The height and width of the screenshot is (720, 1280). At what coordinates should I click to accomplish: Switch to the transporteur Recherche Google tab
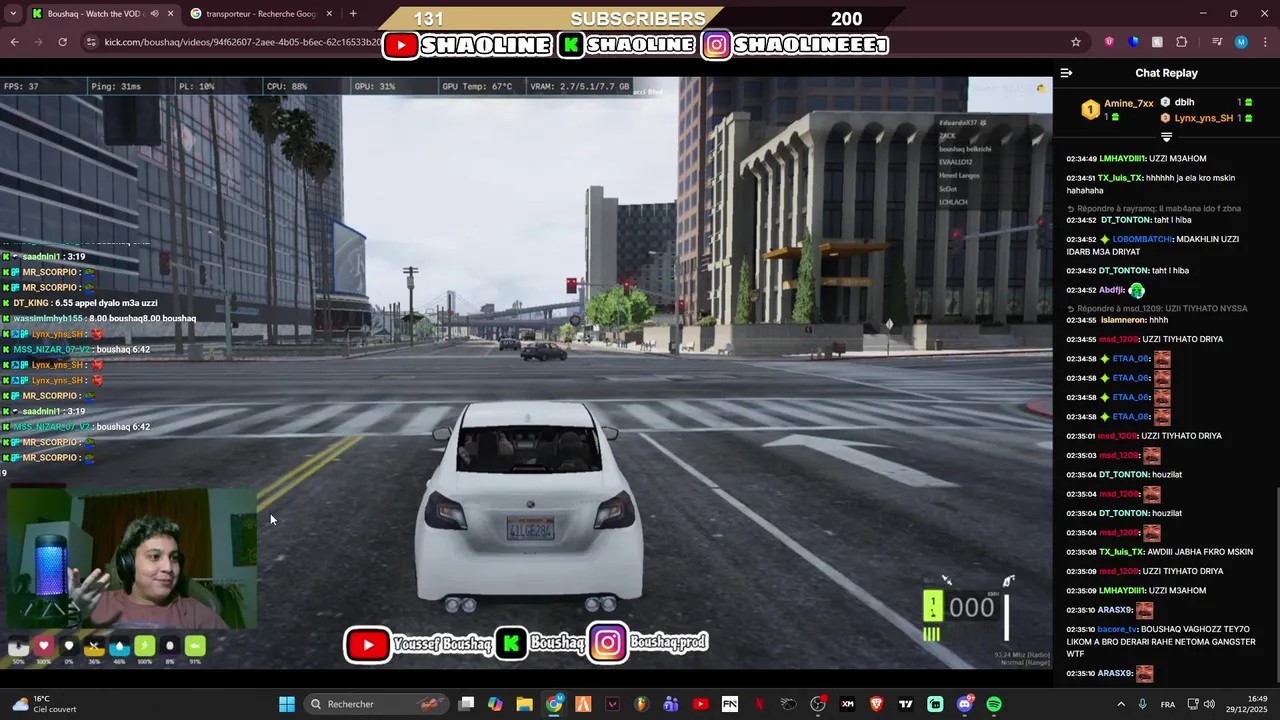pos(262,14)
